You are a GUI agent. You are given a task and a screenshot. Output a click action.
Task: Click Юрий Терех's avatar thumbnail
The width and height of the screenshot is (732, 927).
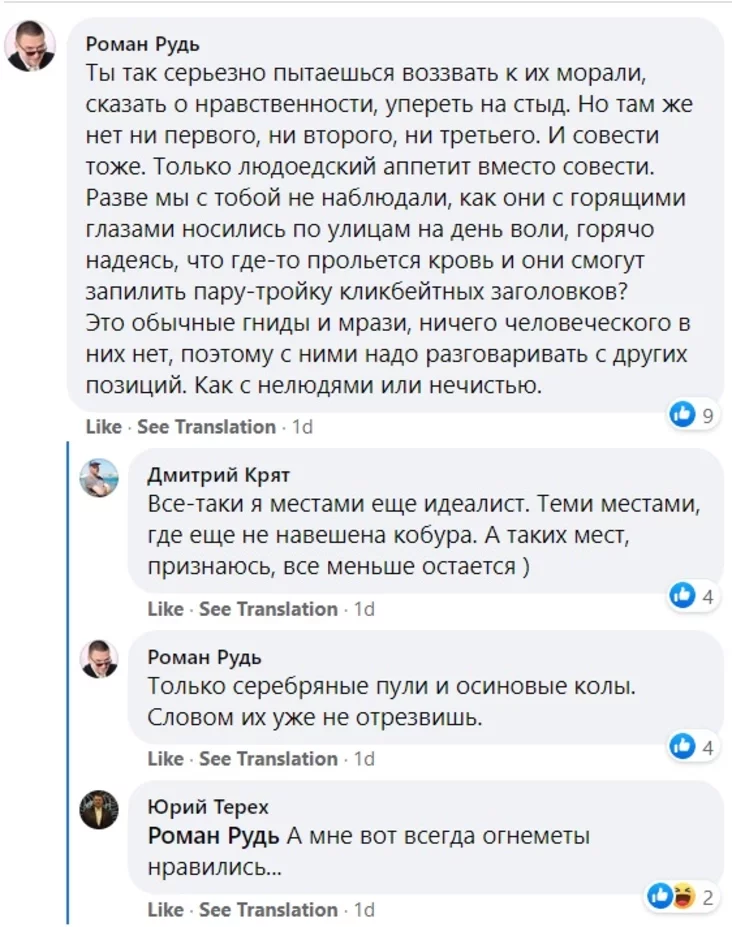99,809
